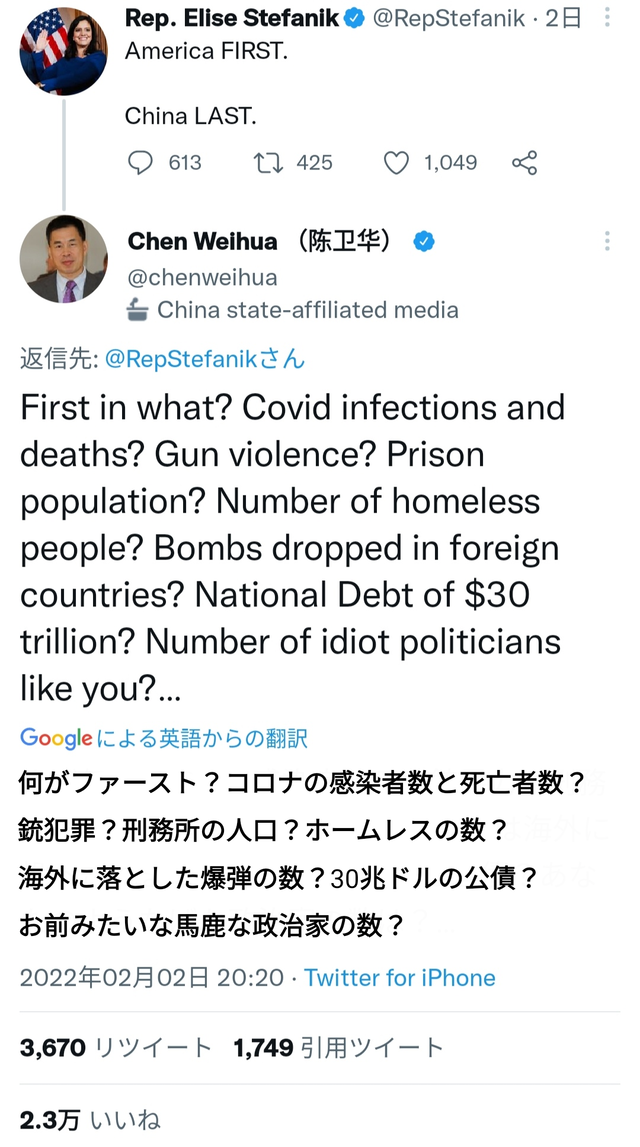The image size is (640, 1147).
Task: Like Rep. Elise Stefanik's tweet
Action: [x=396, y=162]
